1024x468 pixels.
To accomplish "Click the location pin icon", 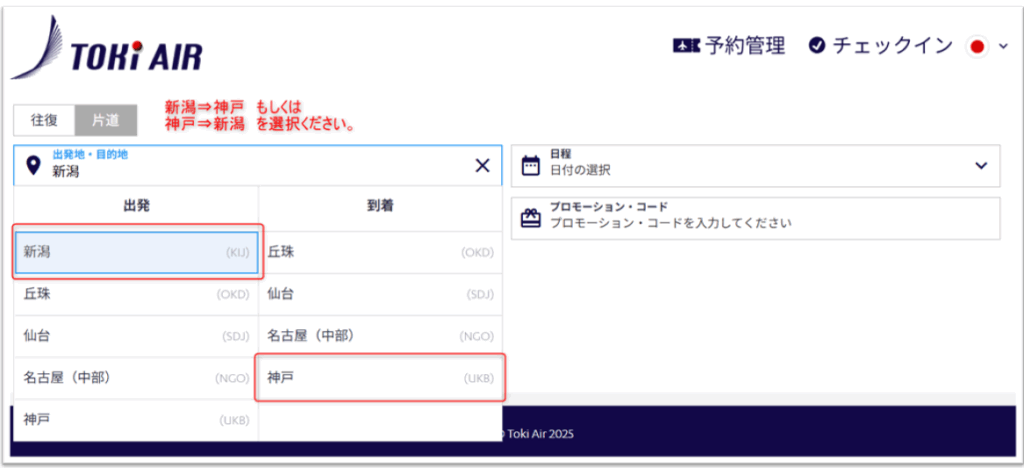I will pos(33,166).
